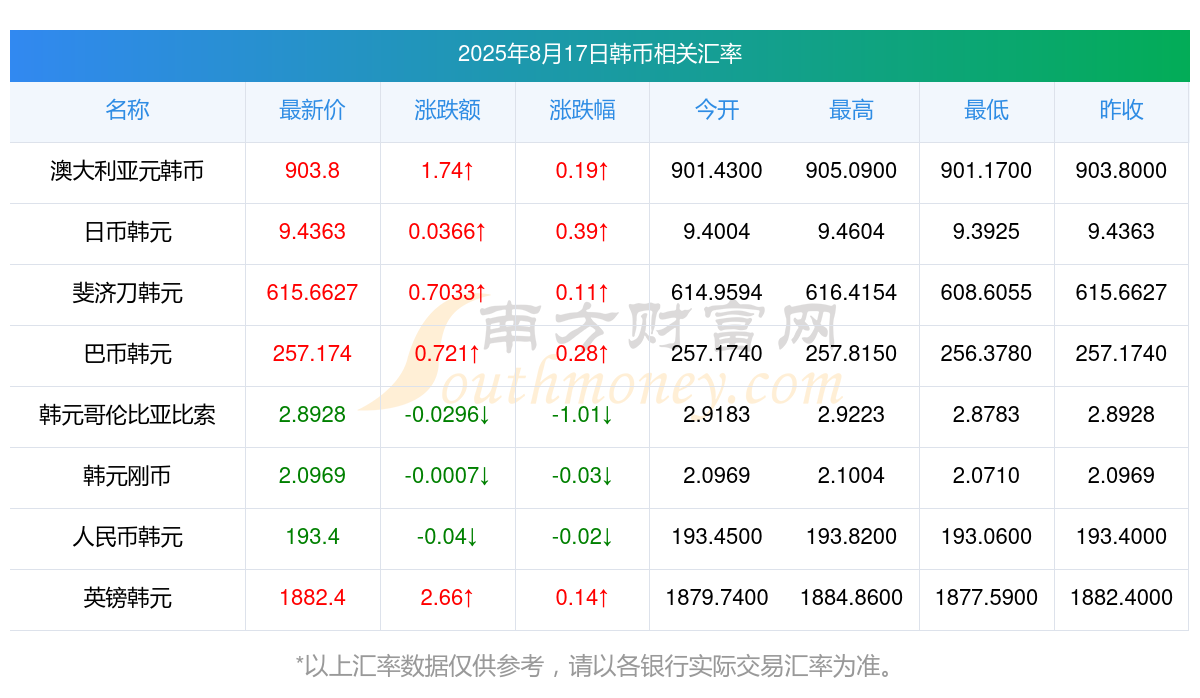Viewport: 1200px width, 698px height.
Task: Click opening value 901.4300
Action: [717, 171]
